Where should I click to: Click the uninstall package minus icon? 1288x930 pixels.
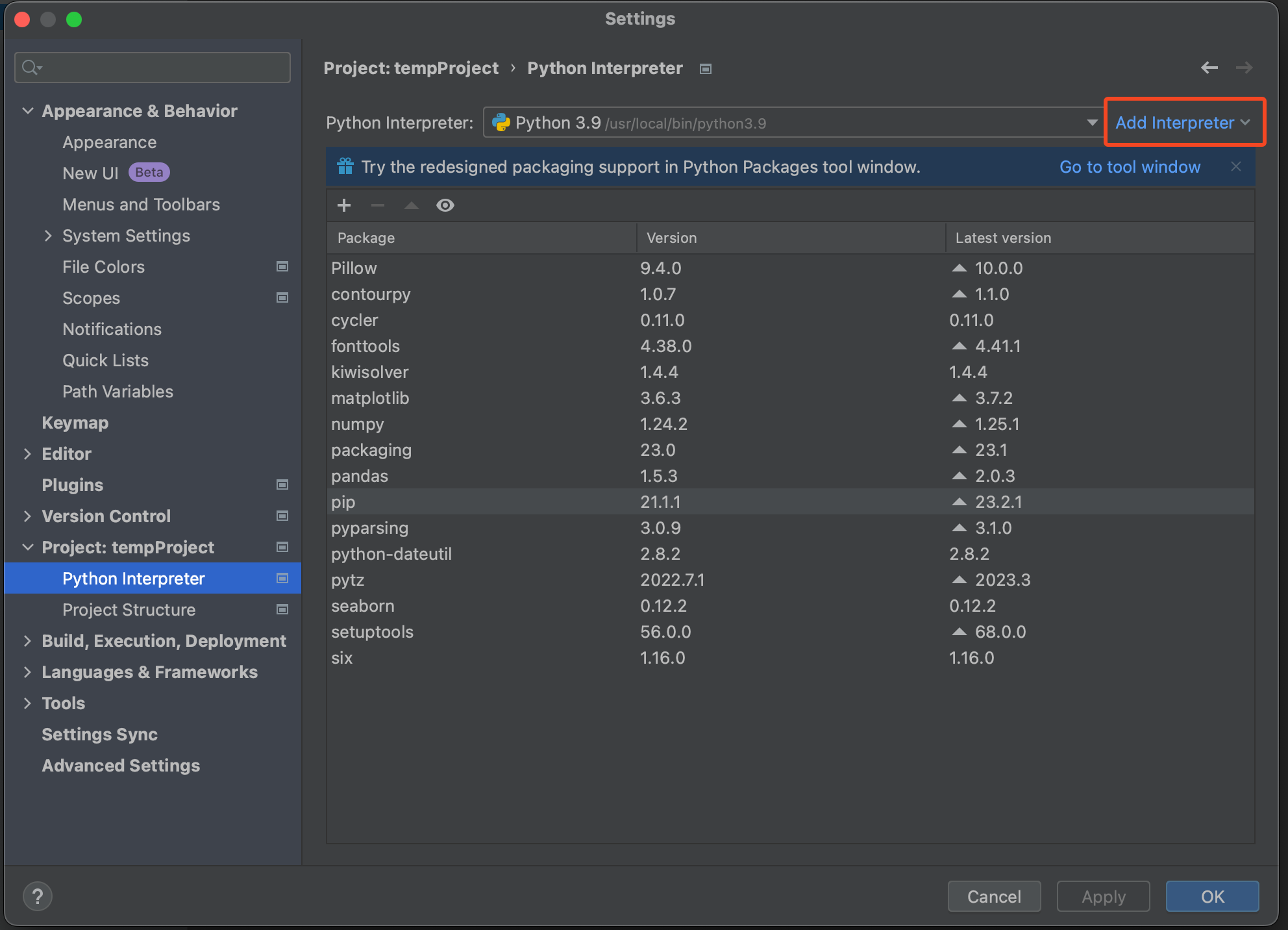pos(378,205)
